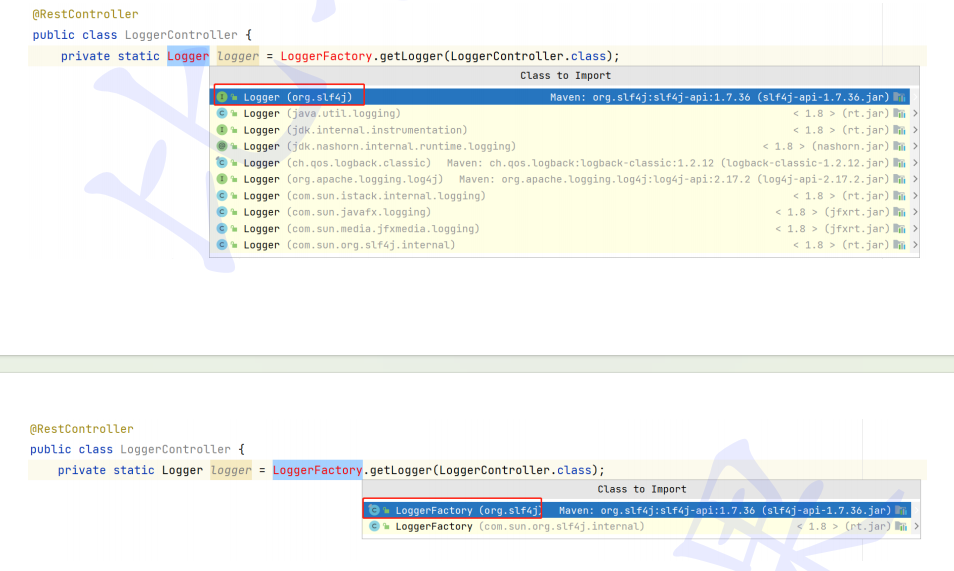Click class icon of logback Logger row

(222, 163)
